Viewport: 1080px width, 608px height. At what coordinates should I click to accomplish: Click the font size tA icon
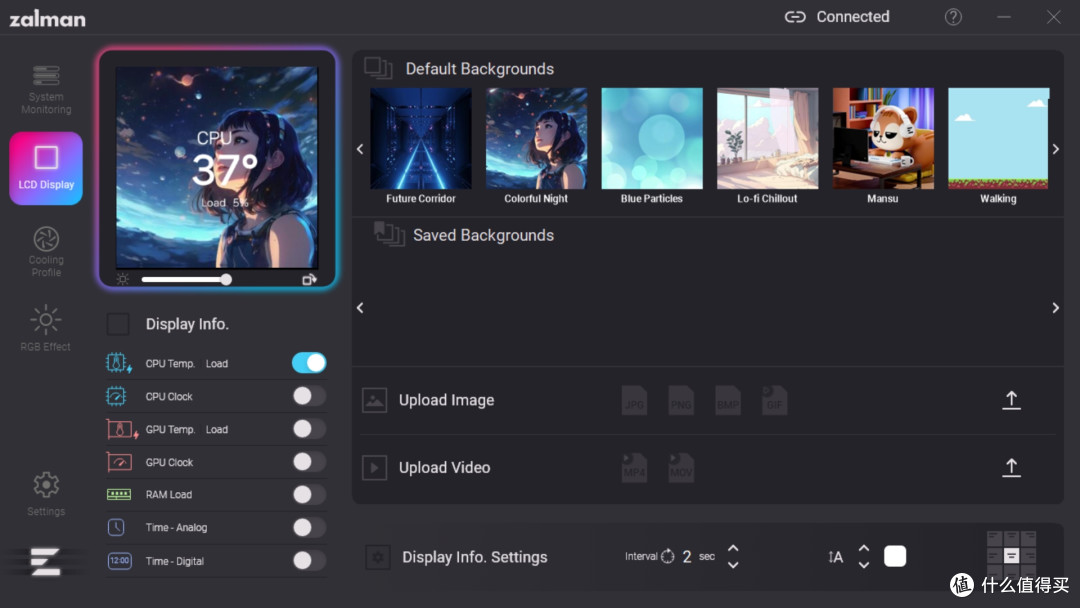click(x=835, y=557)
